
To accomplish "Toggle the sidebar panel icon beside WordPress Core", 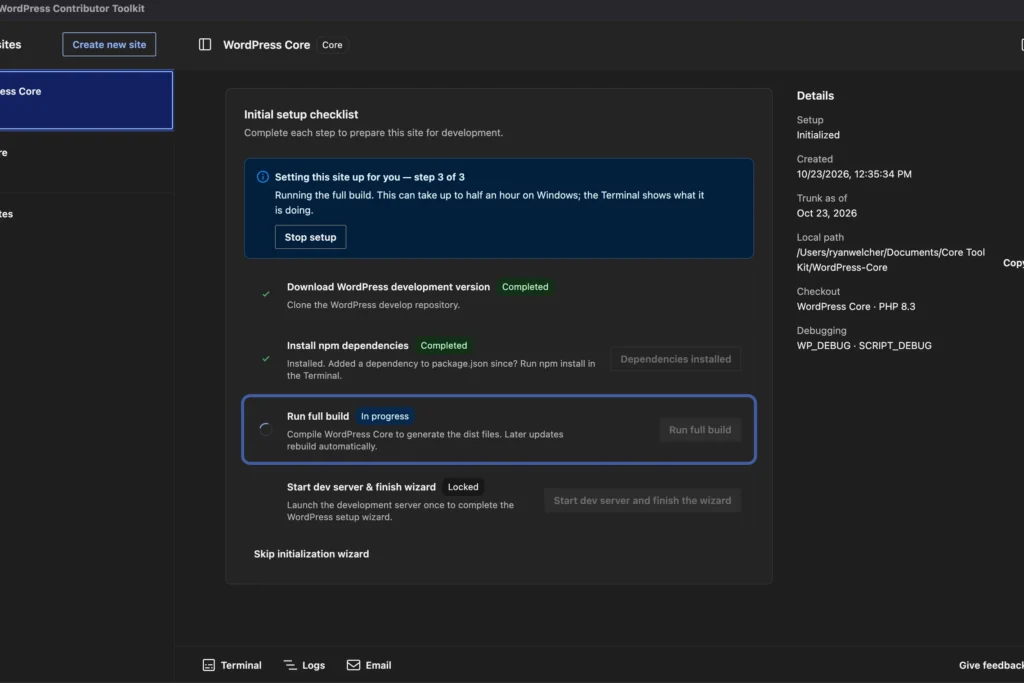I will [204, 44].
